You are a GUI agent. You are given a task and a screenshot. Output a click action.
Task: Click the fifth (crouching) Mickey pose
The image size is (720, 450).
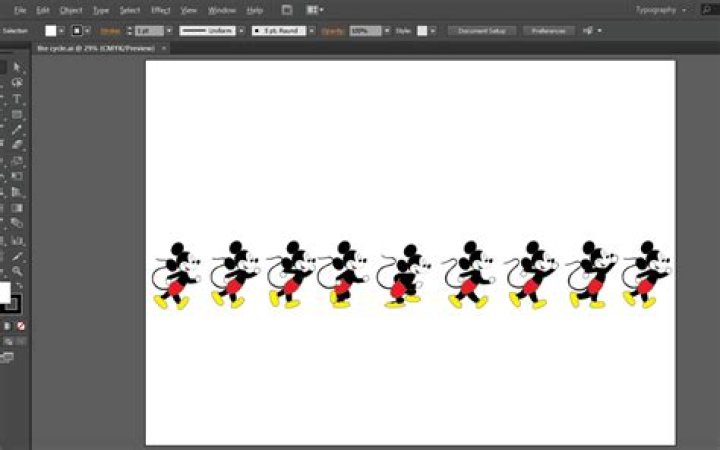404,276
